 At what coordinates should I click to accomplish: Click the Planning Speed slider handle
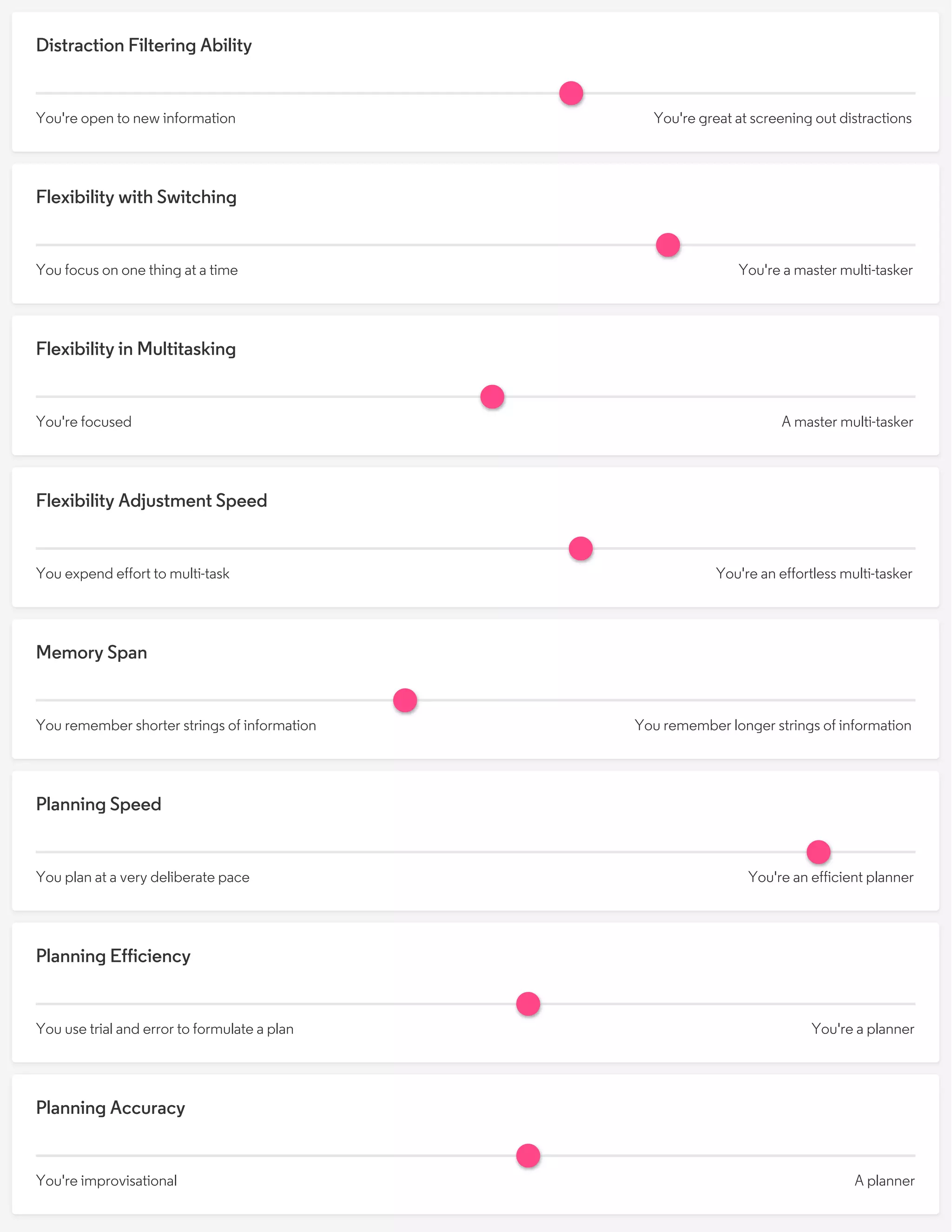(818, 852)
